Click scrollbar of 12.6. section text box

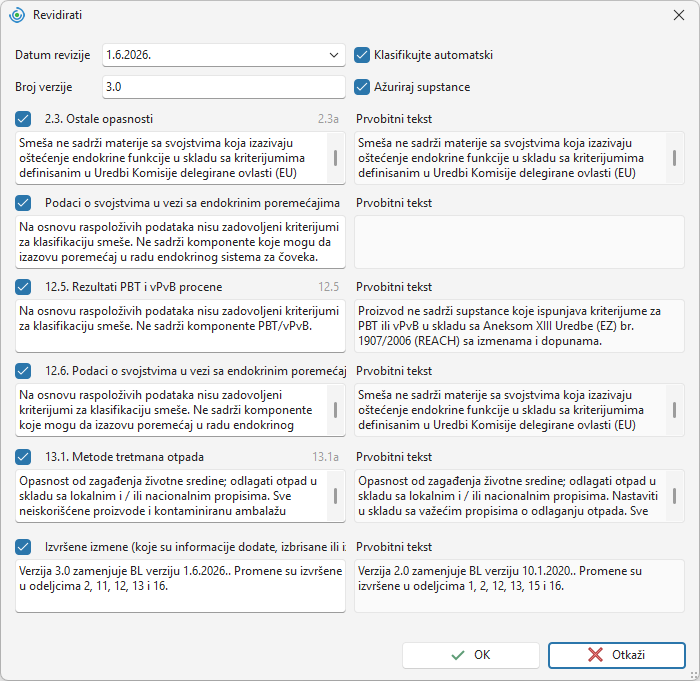click(336, 410)
